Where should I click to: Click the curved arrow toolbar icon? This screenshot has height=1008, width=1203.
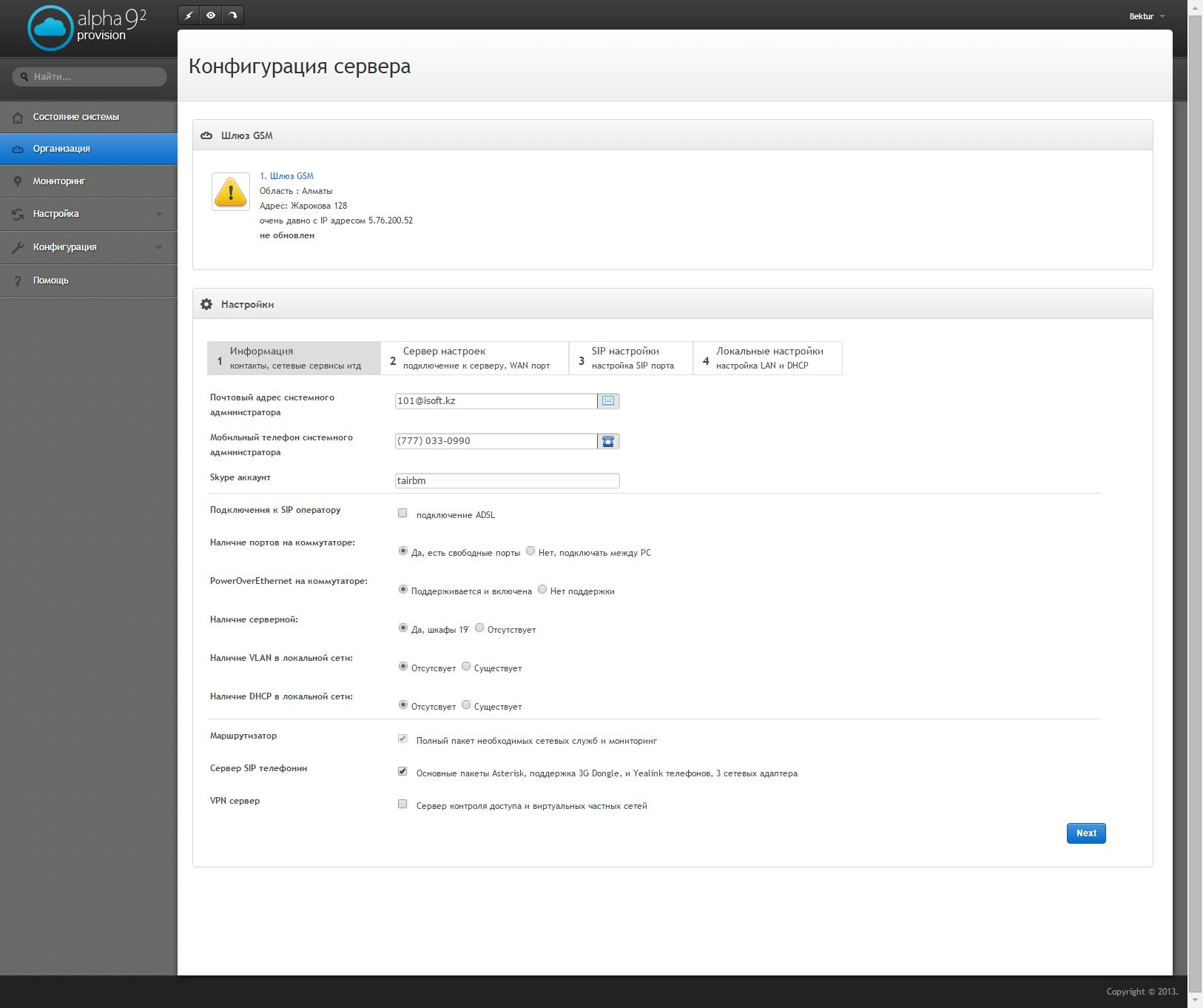pos(233,16)
